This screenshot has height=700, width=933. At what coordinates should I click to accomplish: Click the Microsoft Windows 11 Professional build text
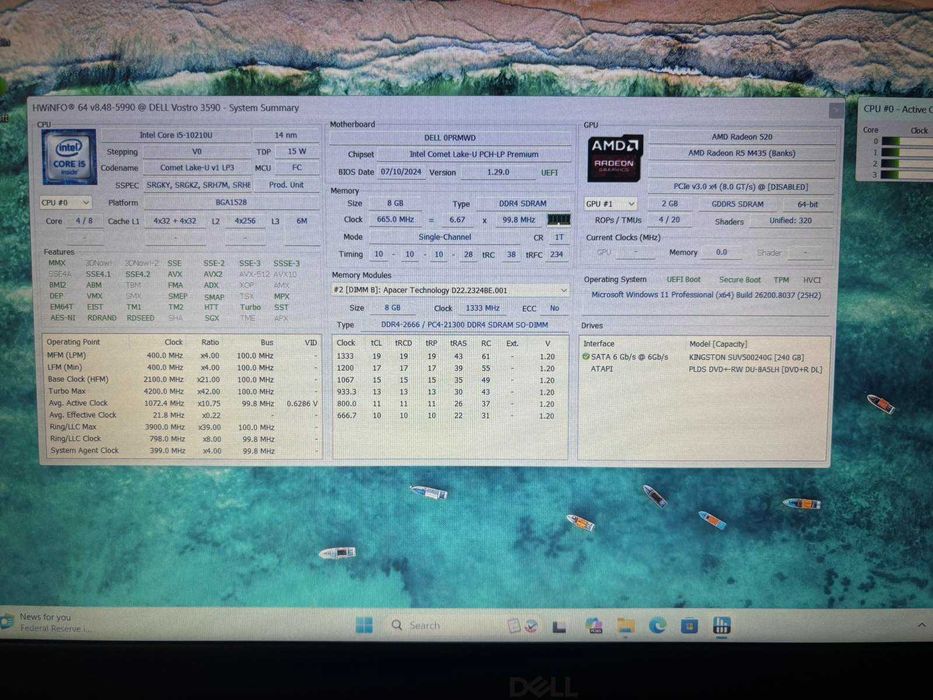(x=706, y=295)
